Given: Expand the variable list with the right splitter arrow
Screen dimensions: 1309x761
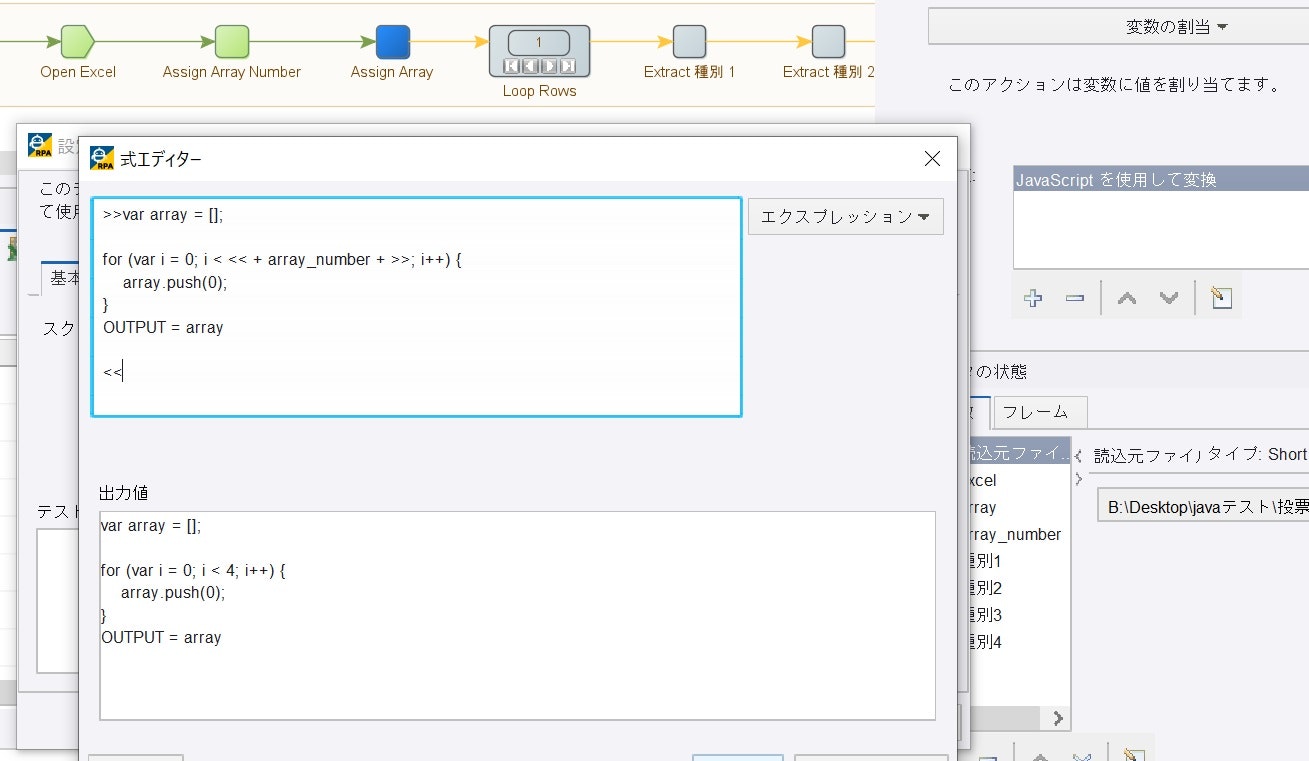Looking at the screenshot, I should [1078, 479].
